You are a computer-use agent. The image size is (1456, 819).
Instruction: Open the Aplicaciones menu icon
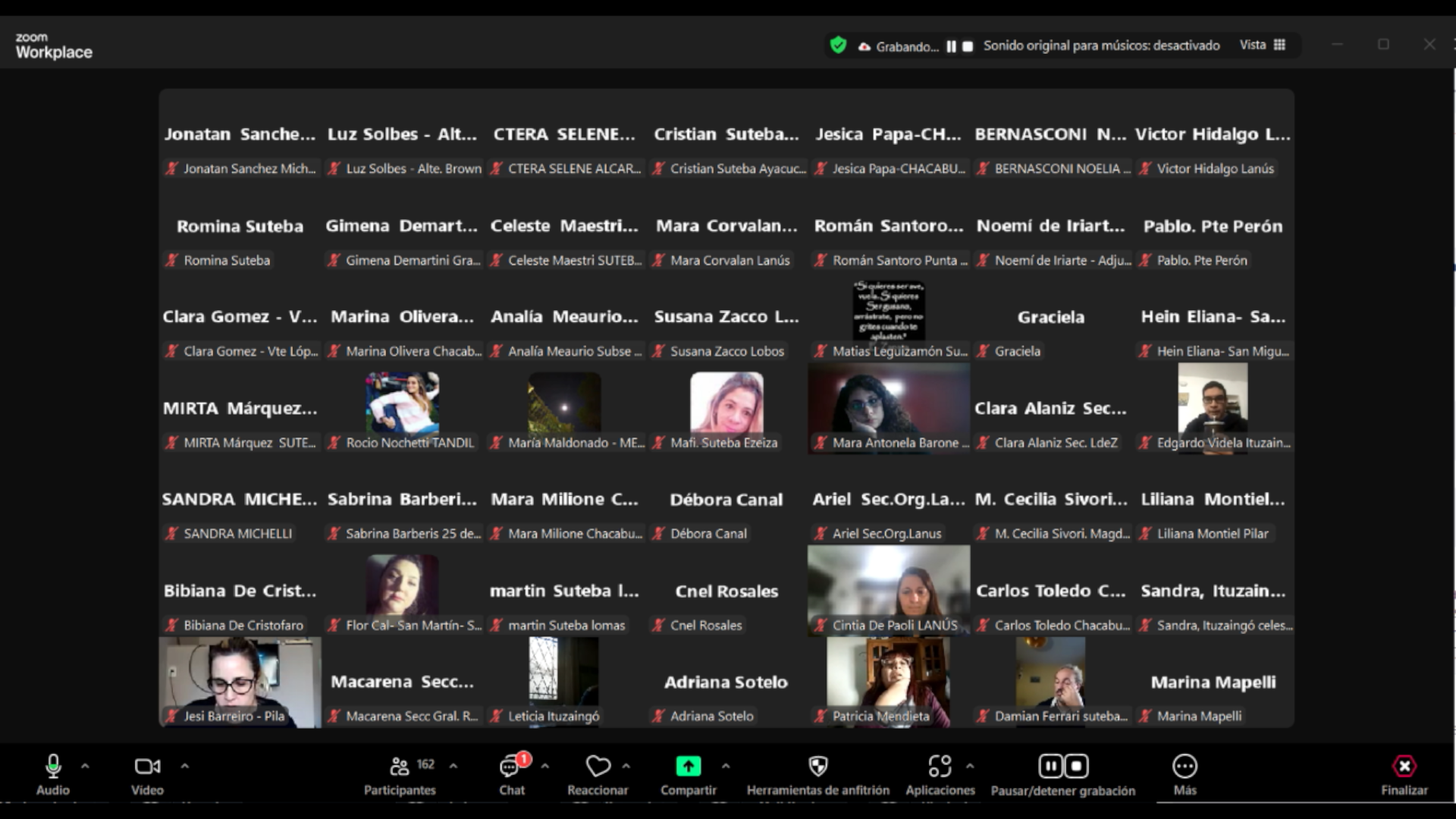(940, 767)
